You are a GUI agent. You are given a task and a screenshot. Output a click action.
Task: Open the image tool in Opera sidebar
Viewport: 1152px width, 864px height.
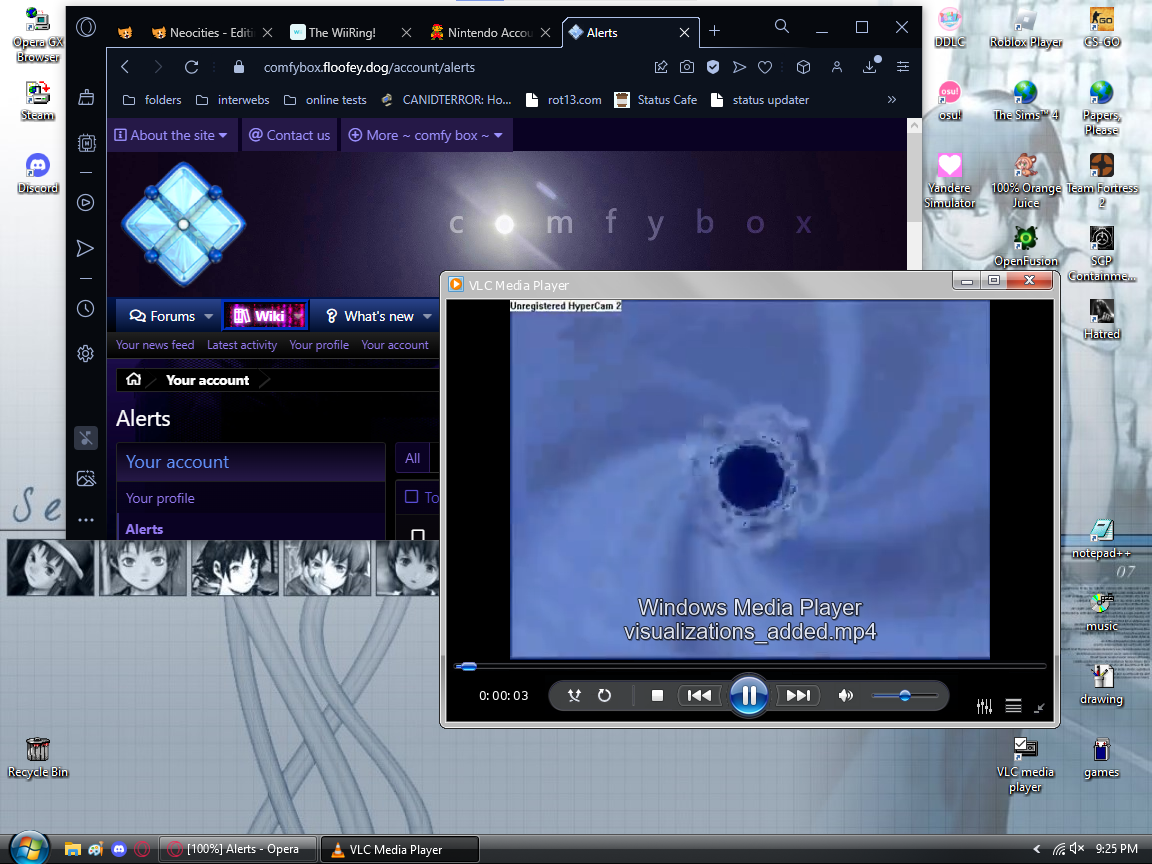point(86,479)
